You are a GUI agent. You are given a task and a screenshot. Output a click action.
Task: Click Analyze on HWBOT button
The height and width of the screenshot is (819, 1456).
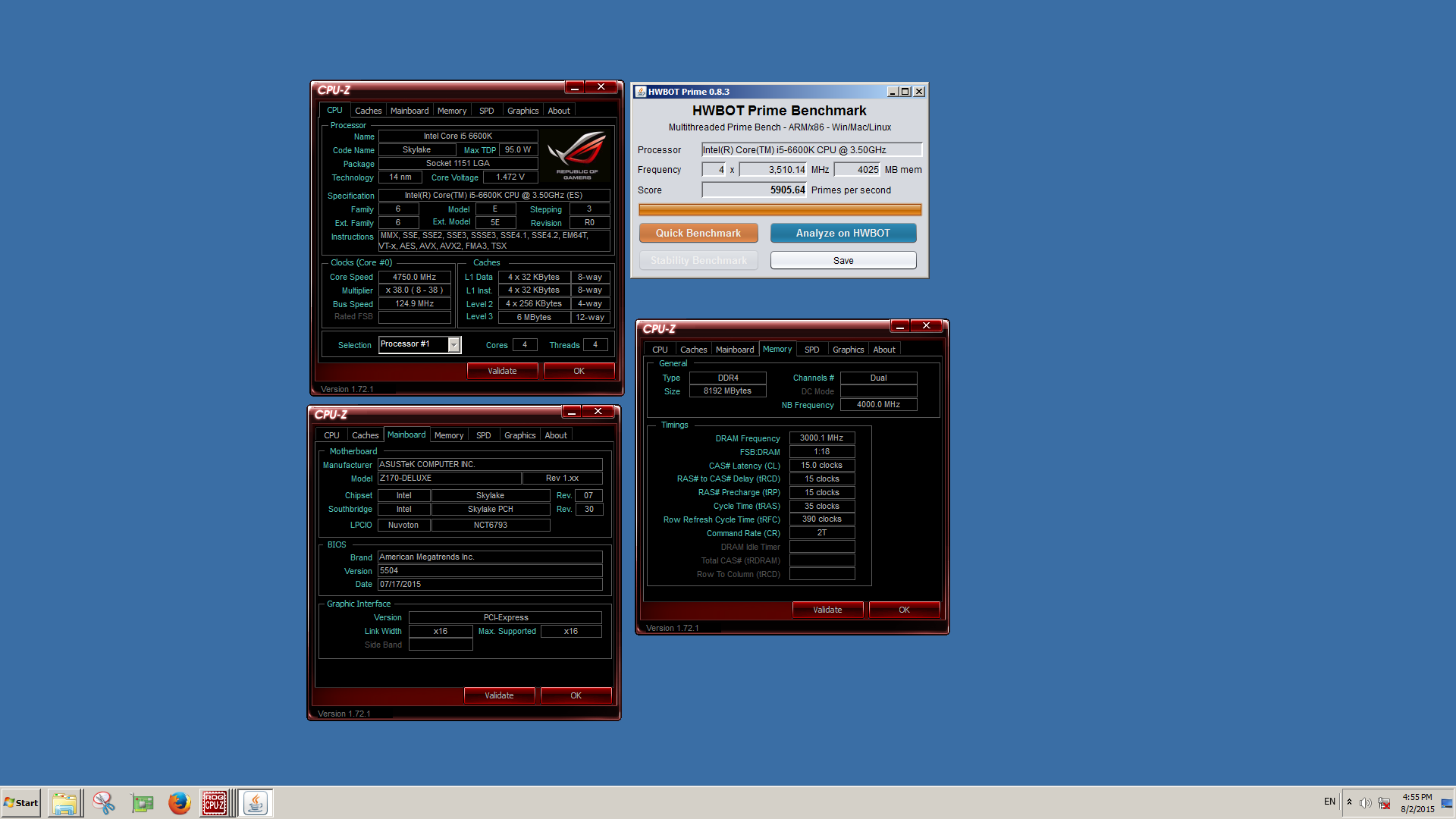843,234
